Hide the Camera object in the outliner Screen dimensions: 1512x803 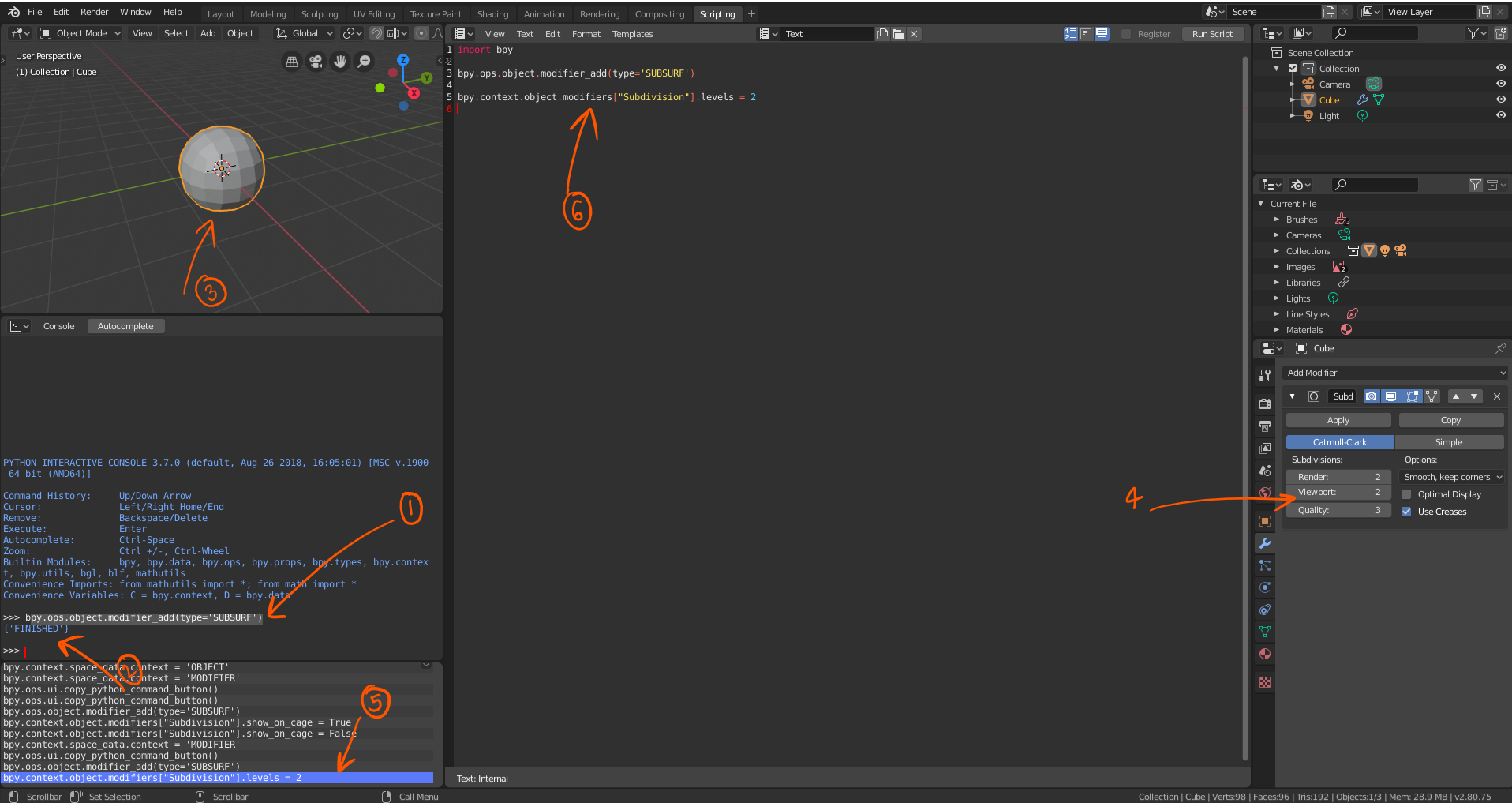(1500, 84)
